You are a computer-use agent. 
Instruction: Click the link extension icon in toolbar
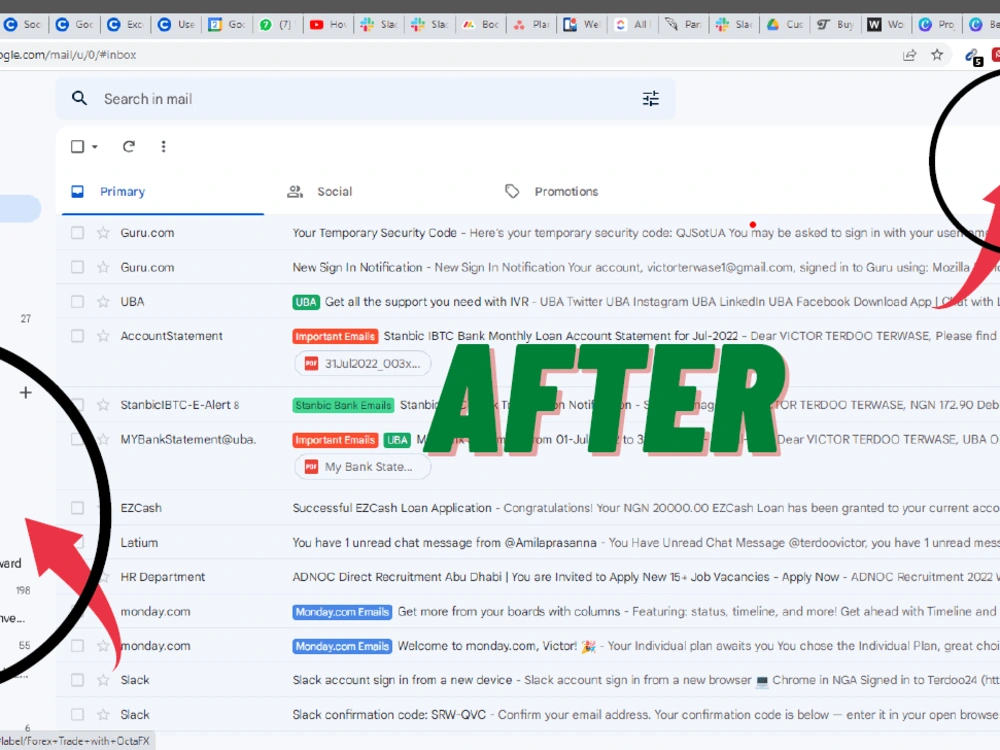pos(973,57)
